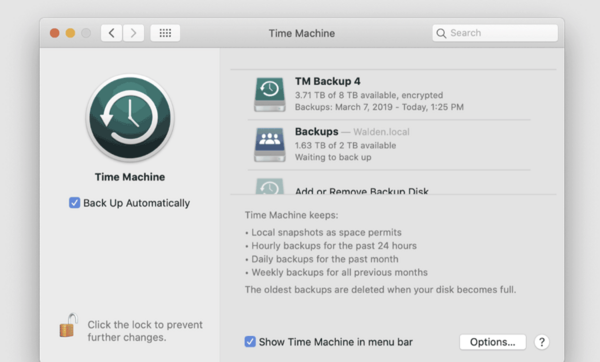Open the help question mark button

click(542, 342)
